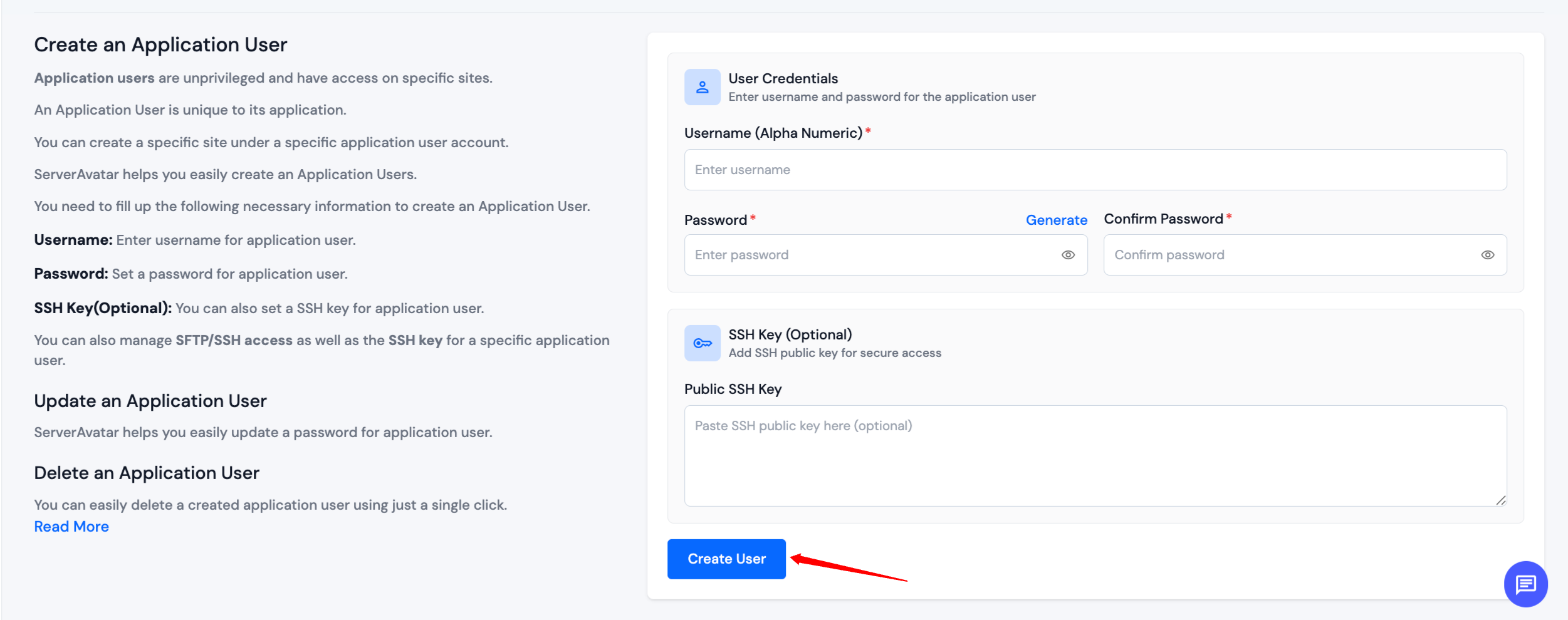This screenshot has height=620, width=1568.
Task: Grab the SSH key textarea resize handle
Action: point(1500,500)
